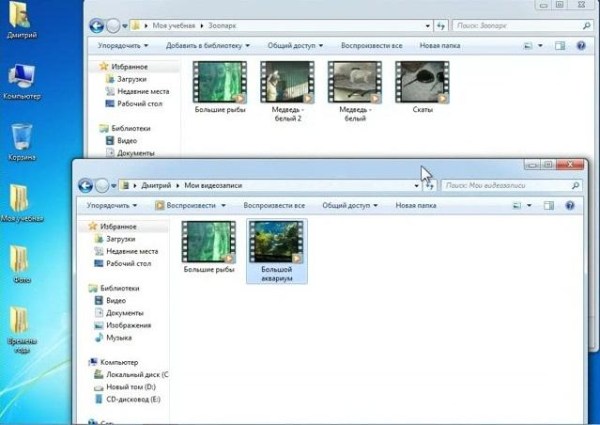Click the Back arrow in Мои видеозаписи window
The height and width of the screenshot is (425, 600).
(86, 185)
